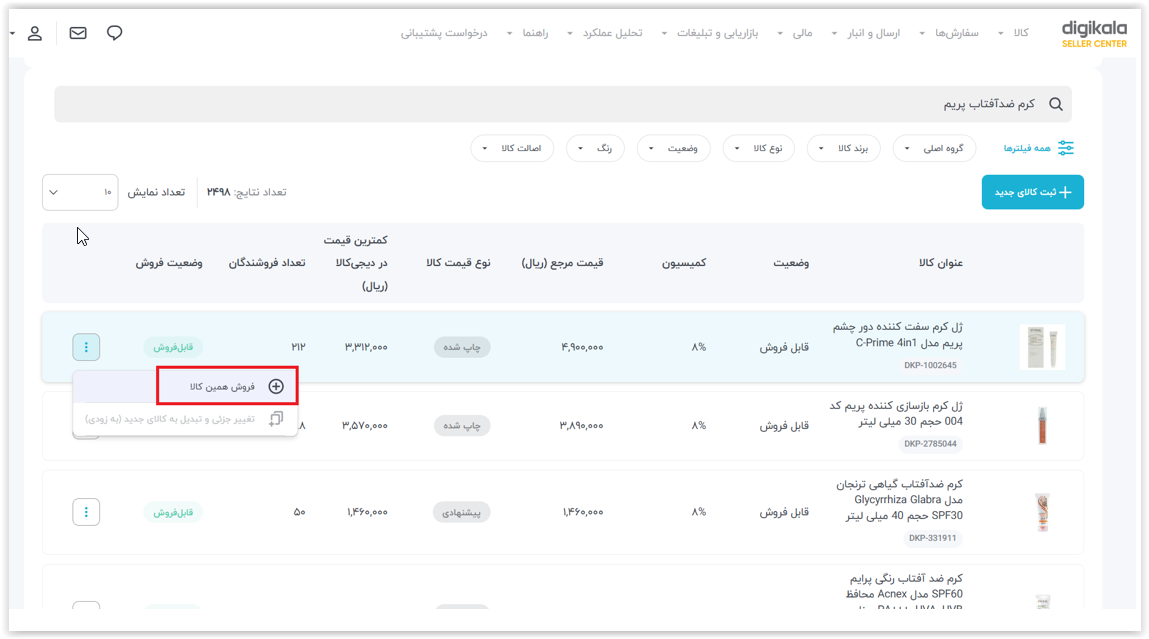The height and width of the screenshot is (639, 1149).
Task: Click reference price ۴,۹۰۰,۰۰۰
Action: 582,347
